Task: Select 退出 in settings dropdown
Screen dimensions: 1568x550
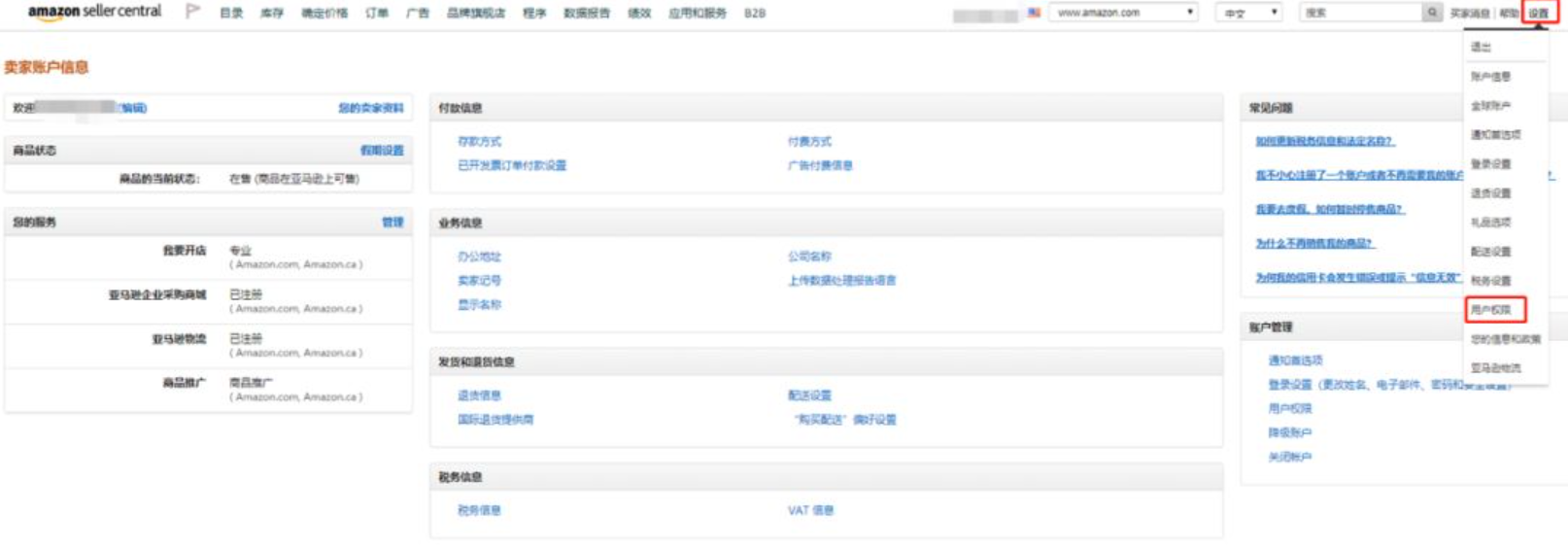Action: [x=1481, y=47]
